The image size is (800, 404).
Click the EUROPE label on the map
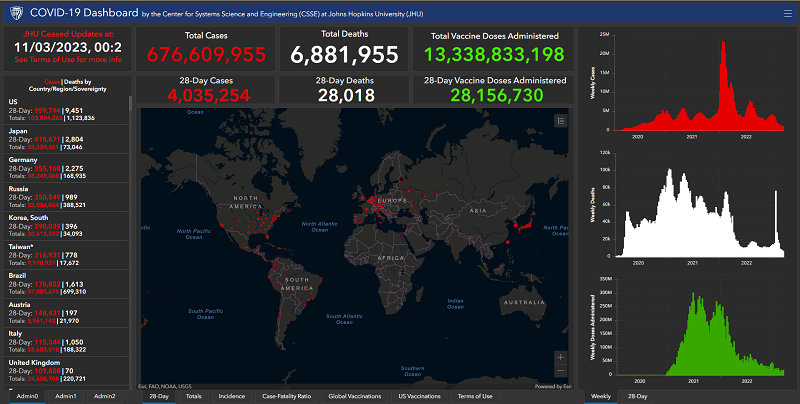coord(392,200)
